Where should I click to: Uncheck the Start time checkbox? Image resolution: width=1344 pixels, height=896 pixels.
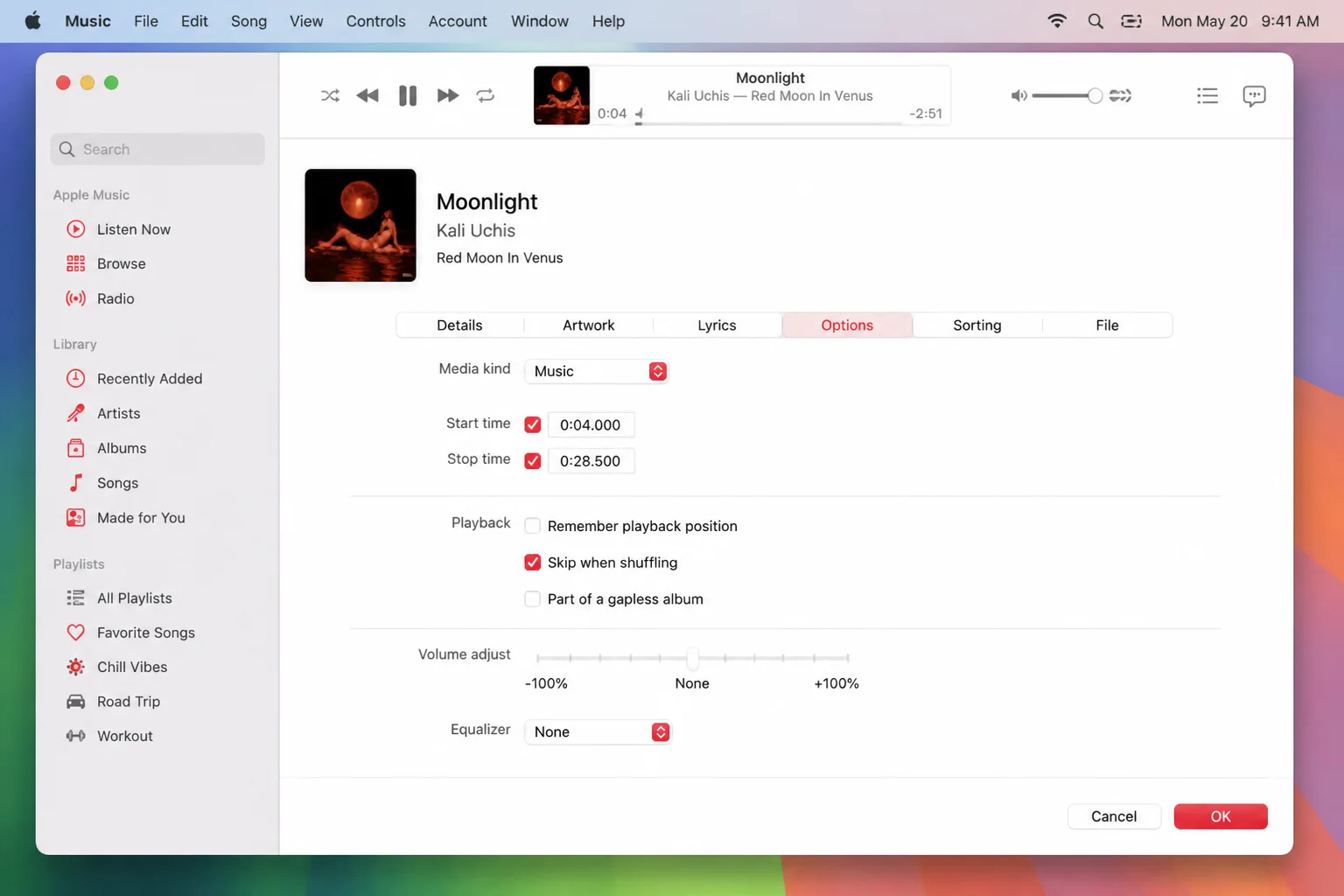(x=532, y=424)
